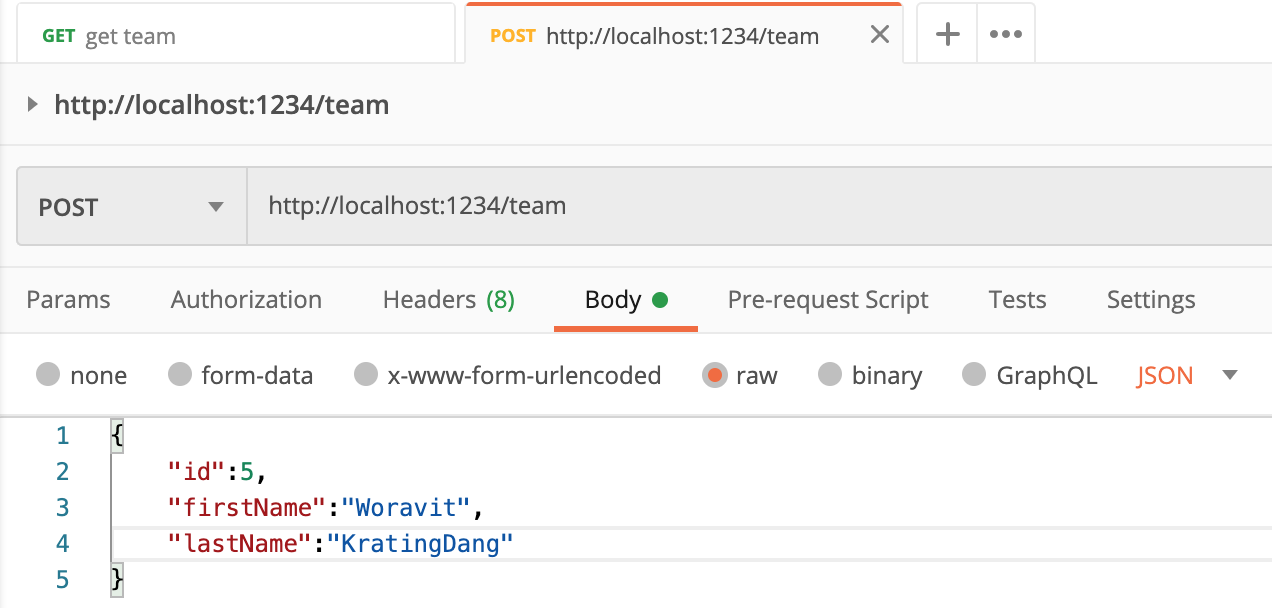
Task: Expand the request URL disclosure triangle
Action: coord(31,104)
